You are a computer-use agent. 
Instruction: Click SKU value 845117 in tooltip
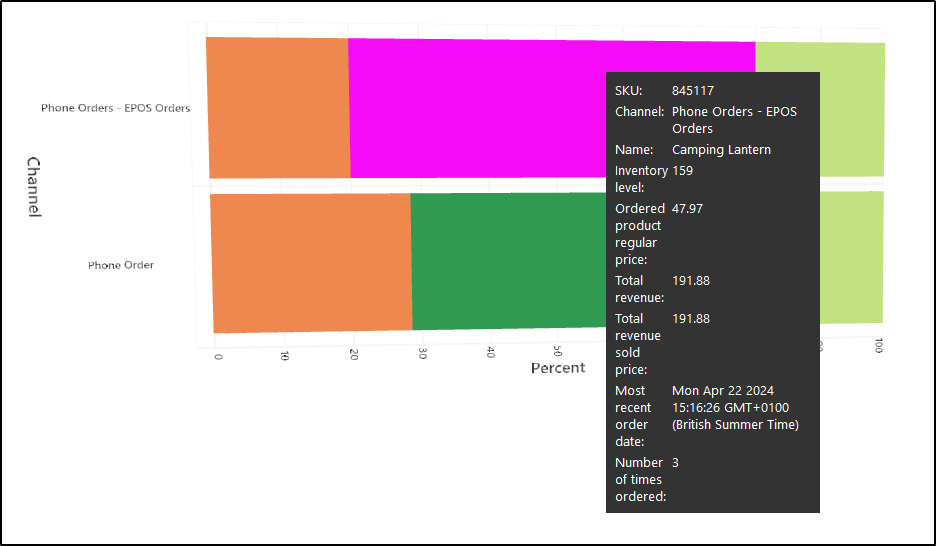click(693, 91)
